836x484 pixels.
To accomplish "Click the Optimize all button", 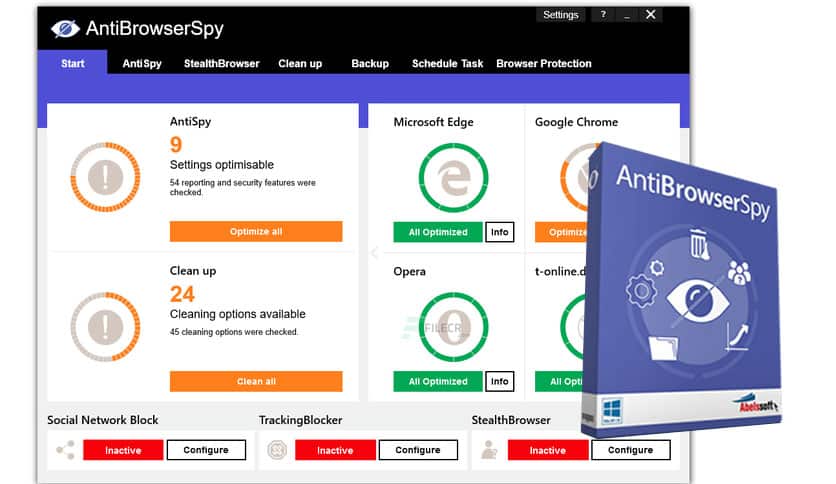I will 256,231.
